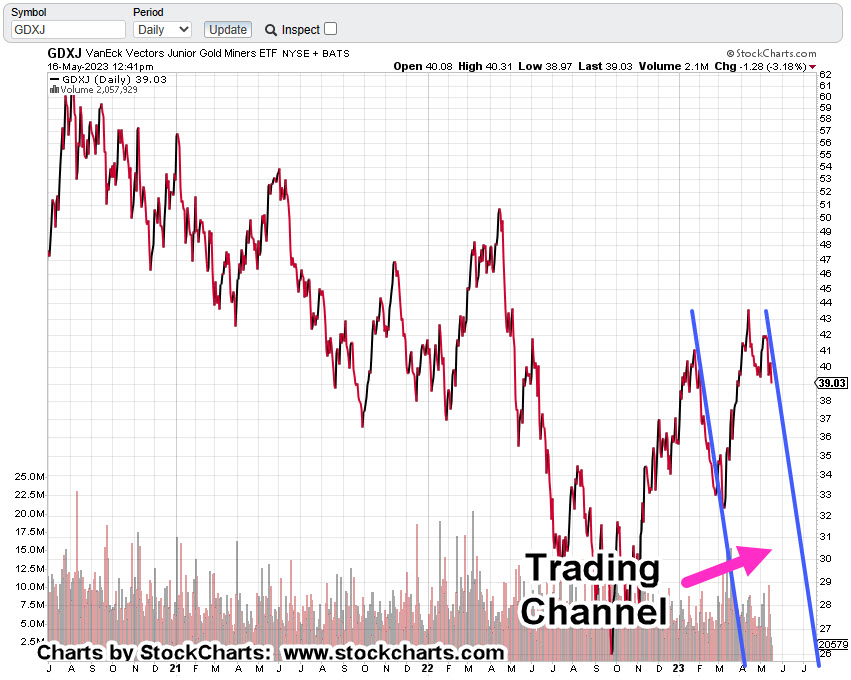Viewport: 851px width, 680px height.
Task: Click the Trading Channel annotation text
Action: point(593,590)
